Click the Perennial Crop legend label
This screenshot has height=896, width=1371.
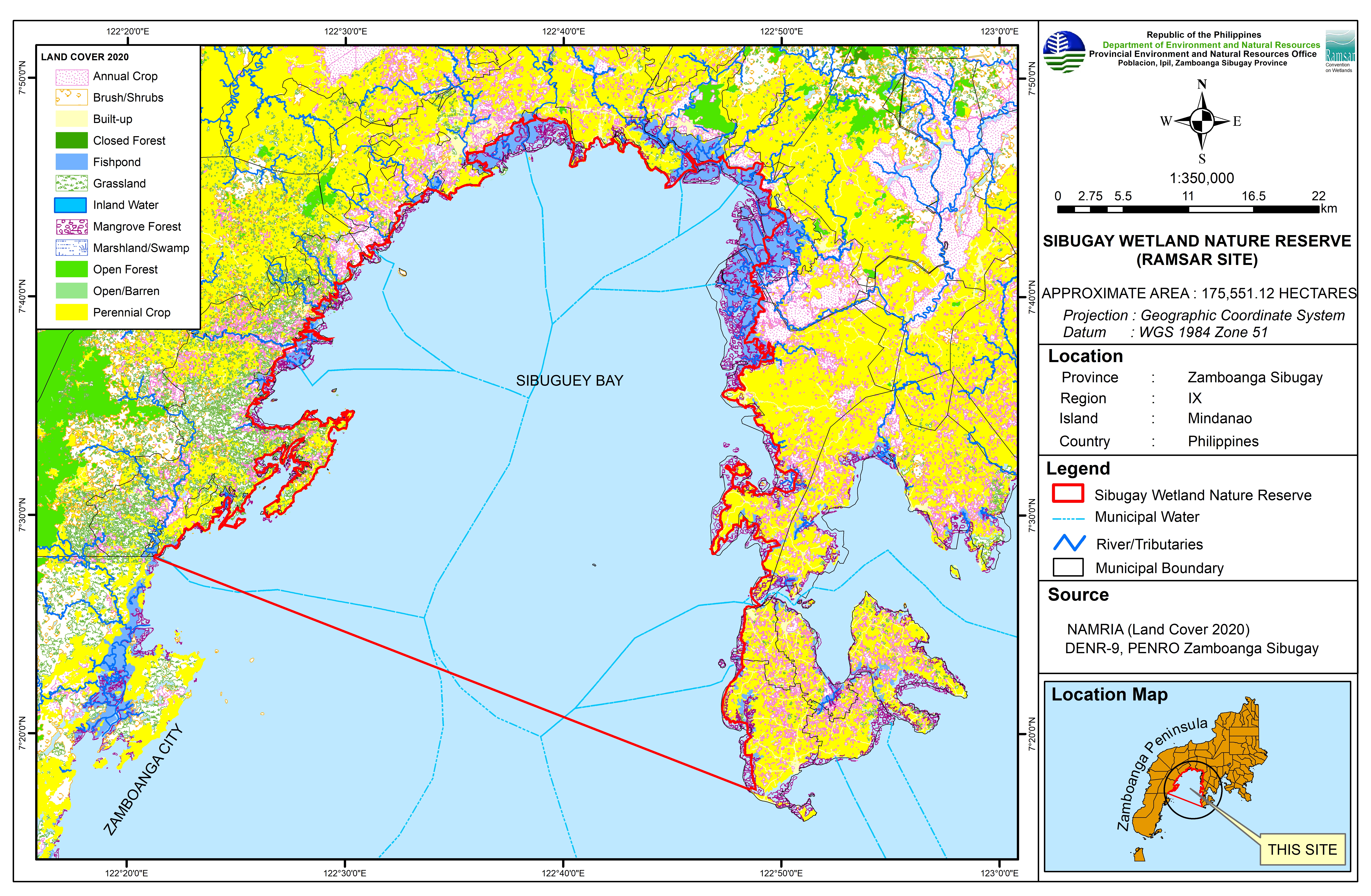pyautogui.click(x=132, y=313)
